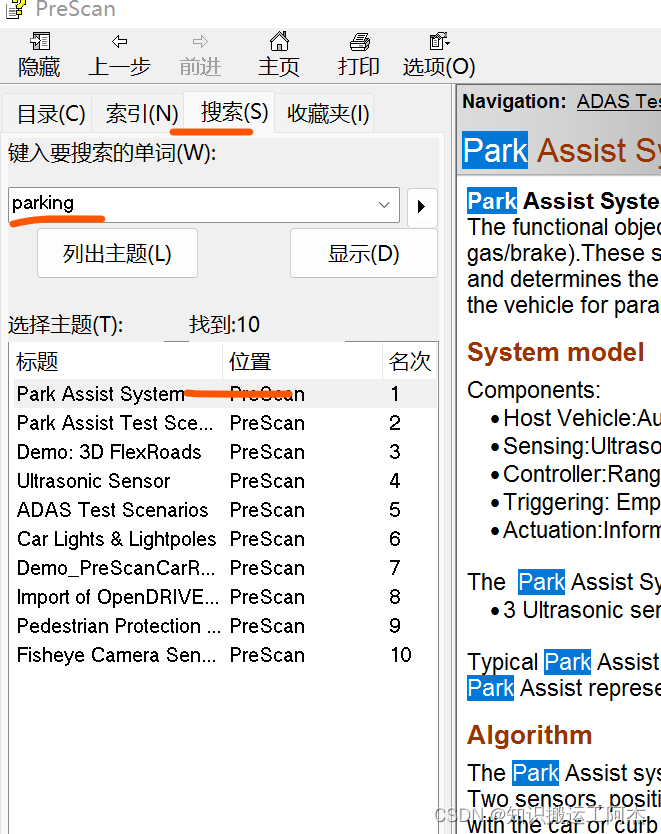Sort results by the Rank (名次) column header
Image resolution: width=661 pixels, height=834 pixels.
tap(409, 362)
